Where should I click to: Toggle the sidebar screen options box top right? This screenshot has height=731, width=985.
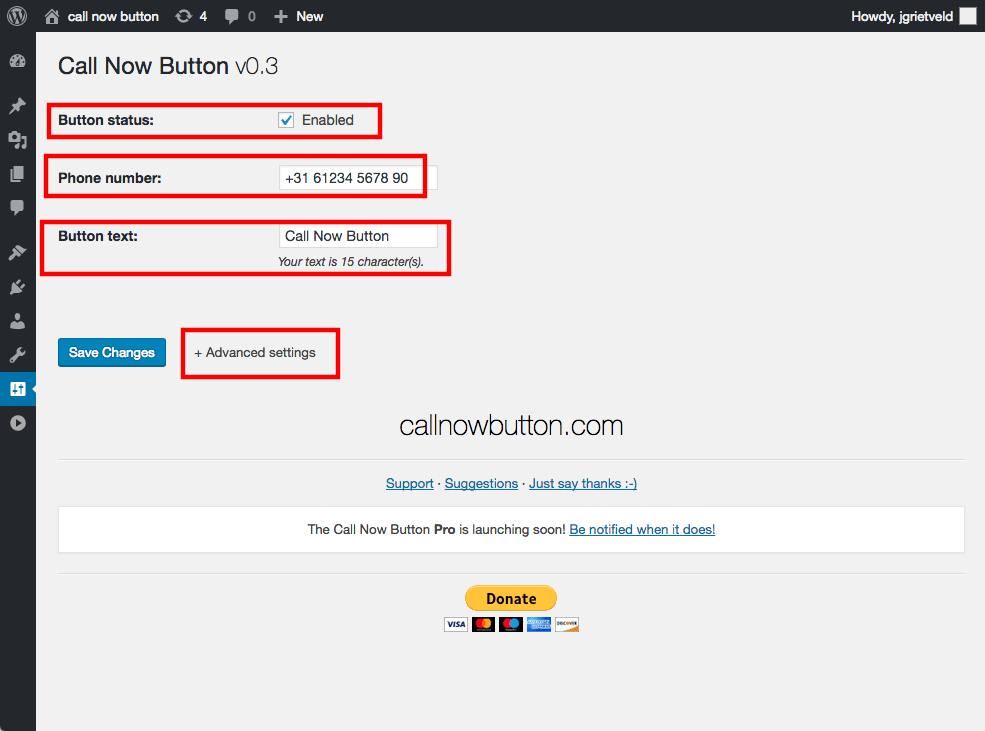pyautogui.click(x=966, y=16)
